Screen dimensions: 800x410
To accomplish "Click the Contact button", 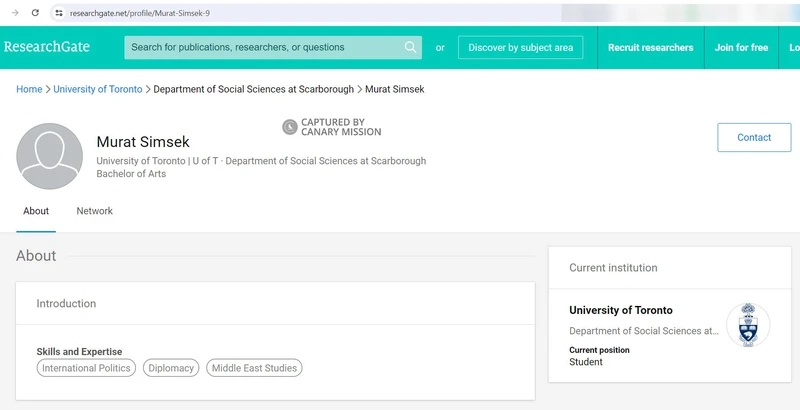I will click(x=754, y=137).
